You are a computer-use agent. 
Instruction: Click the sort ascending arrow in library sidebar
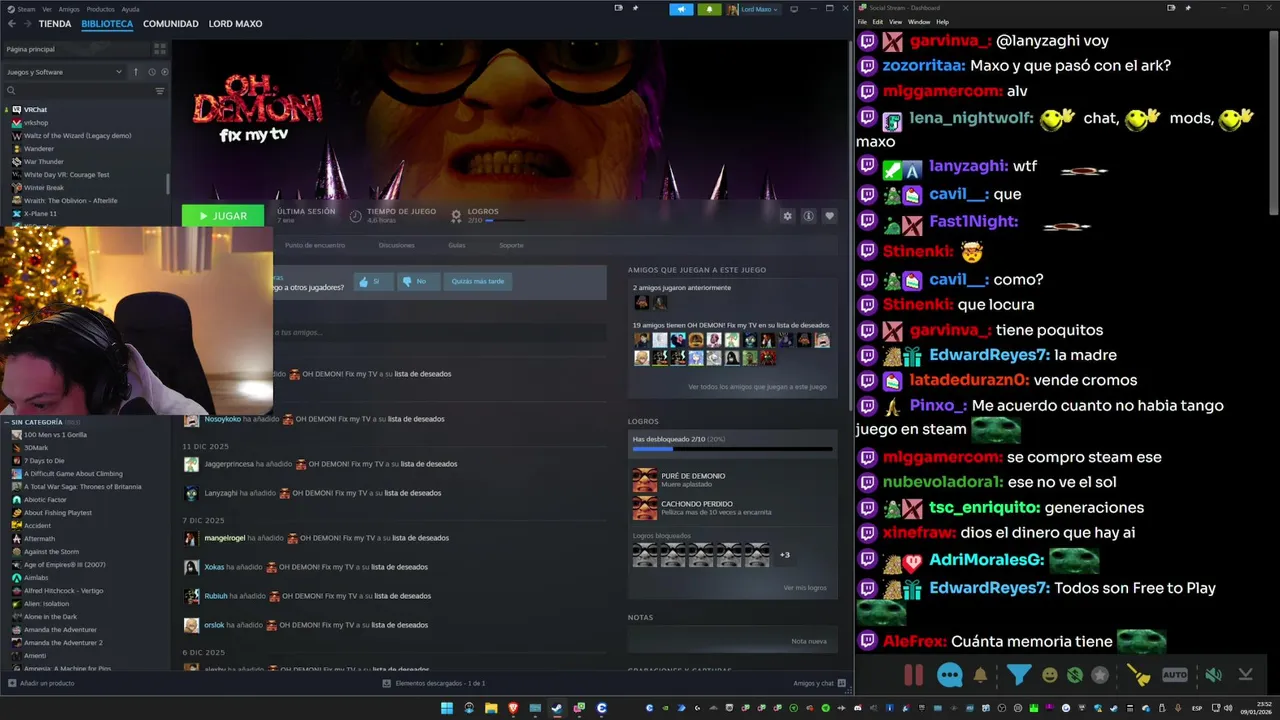pyautogui.click(x=136, y=72)
